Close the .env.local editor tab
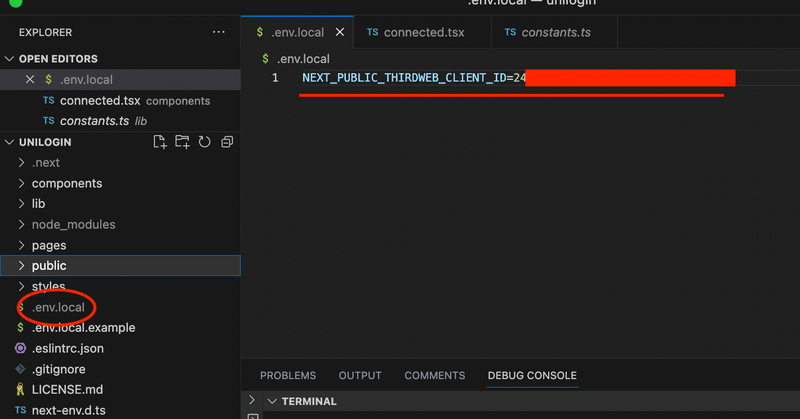 pos(340,32)
